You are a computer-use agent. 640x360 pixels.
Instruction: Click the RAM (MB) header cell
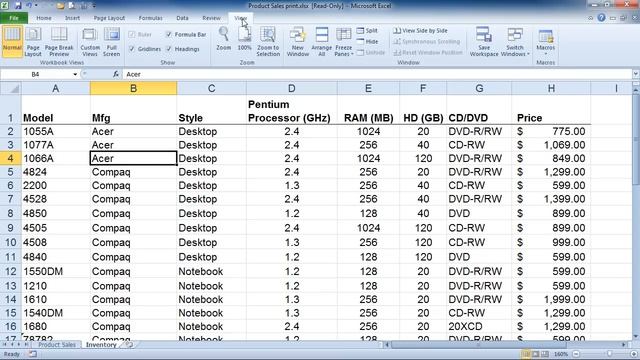pos(368,110)
